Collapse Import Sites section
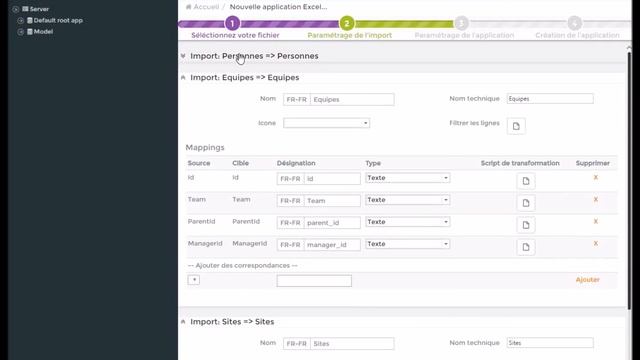The height and width of the screenshot is (360, 640). click(183, 322)
